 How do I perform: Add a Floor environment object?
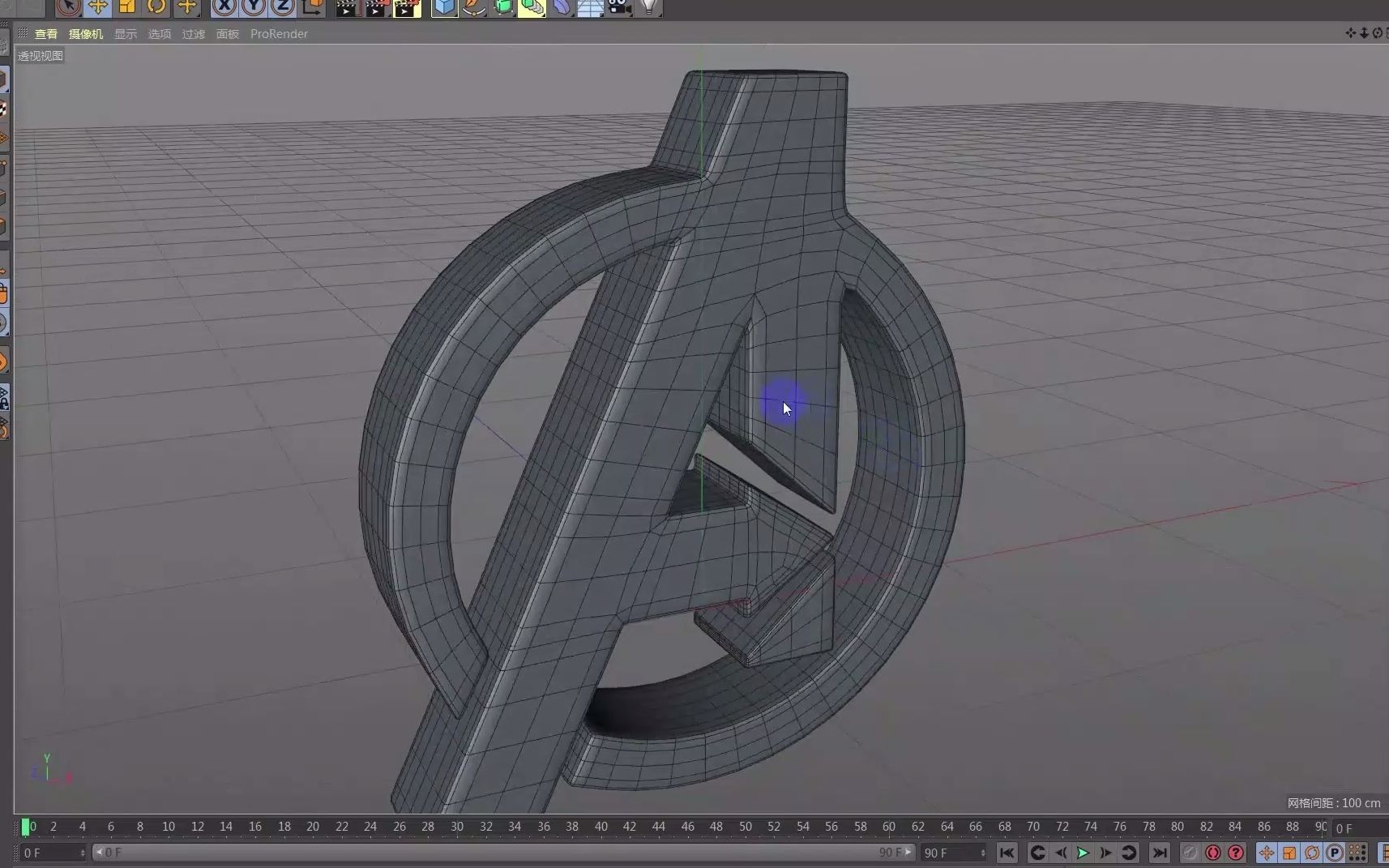[590, 7]
